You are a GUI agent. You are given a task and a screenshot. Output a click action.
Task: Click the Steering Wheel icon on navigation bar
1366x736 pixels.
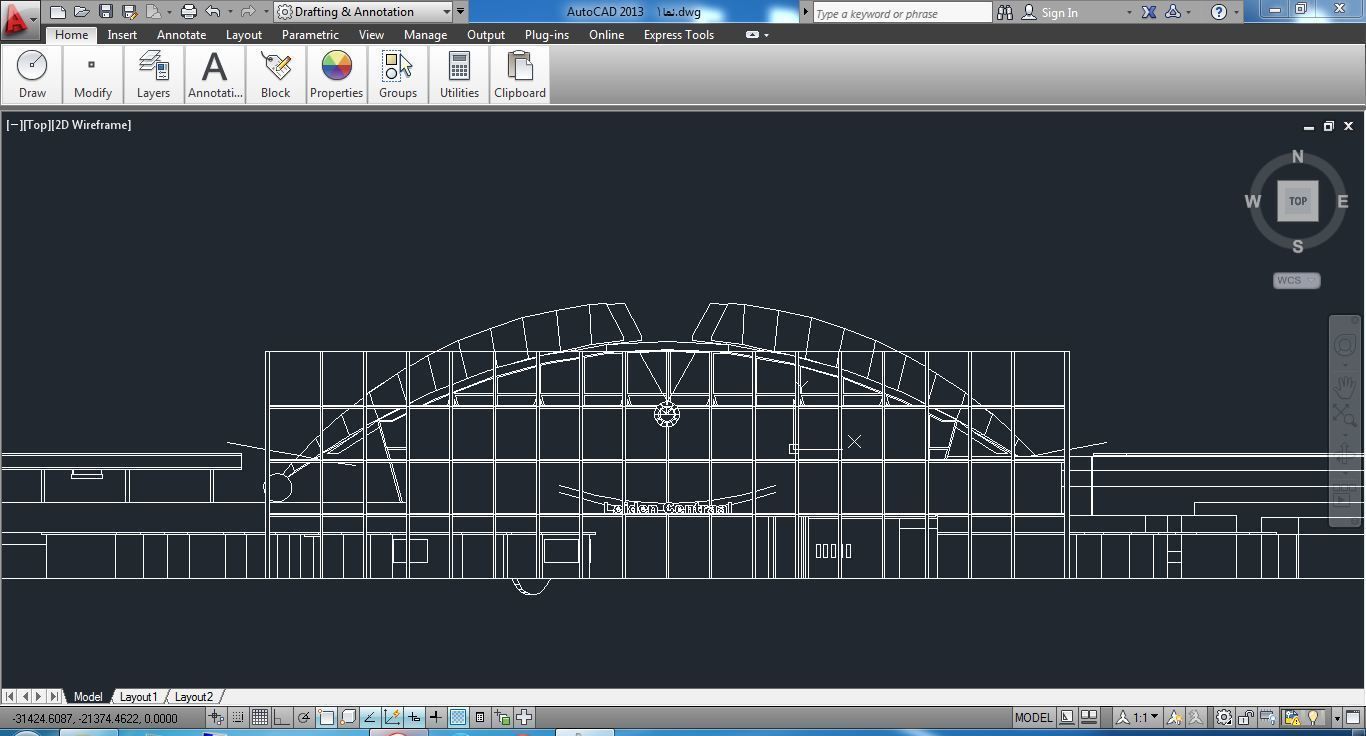(x=1344, y=346)
